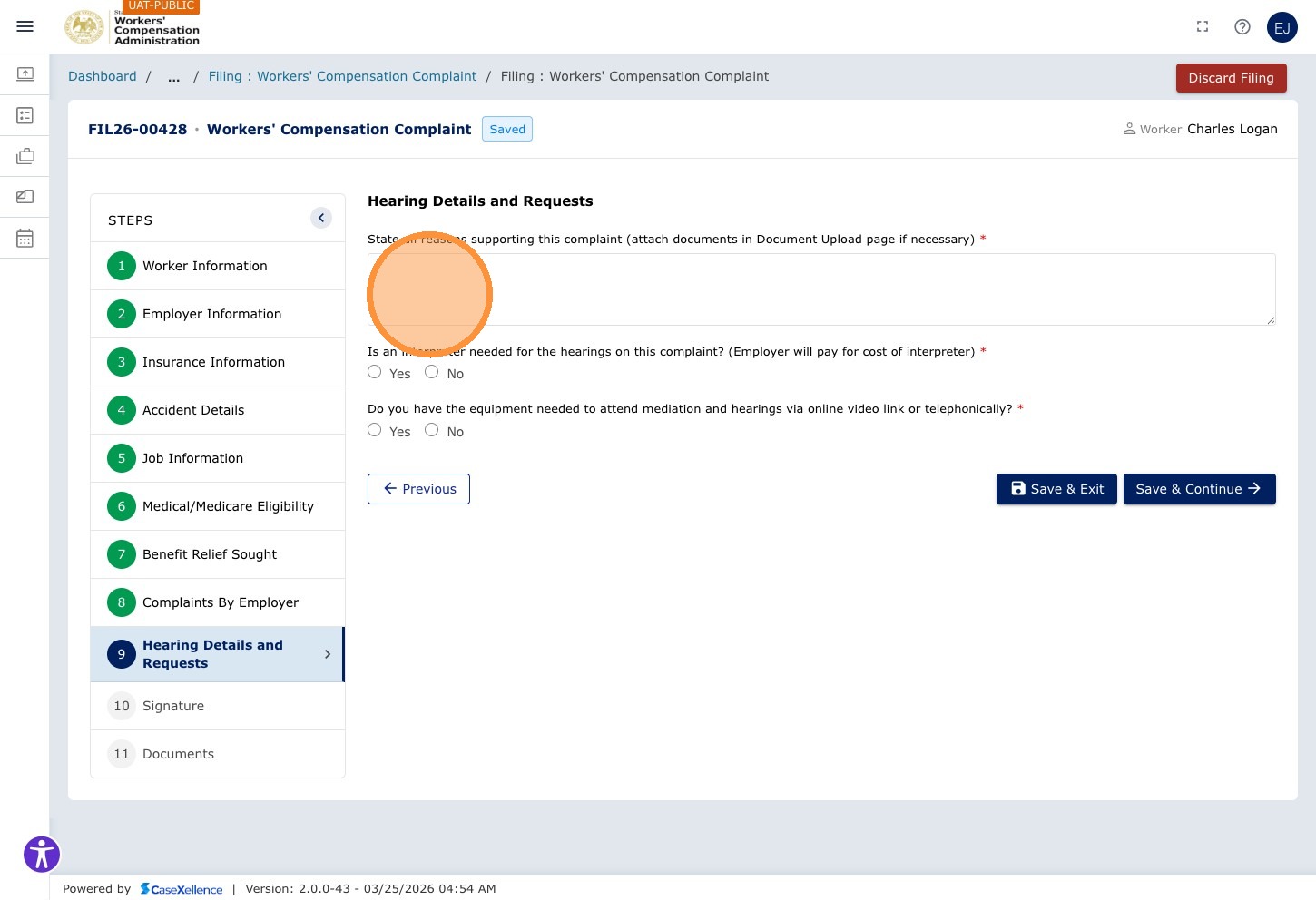Open the accessibility options widget

(x=42, y=854)
